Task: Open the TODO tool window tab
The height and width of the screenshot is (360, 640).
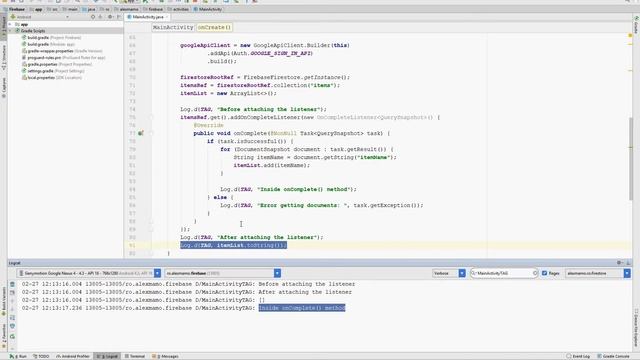Action: [x=41, y=356]
